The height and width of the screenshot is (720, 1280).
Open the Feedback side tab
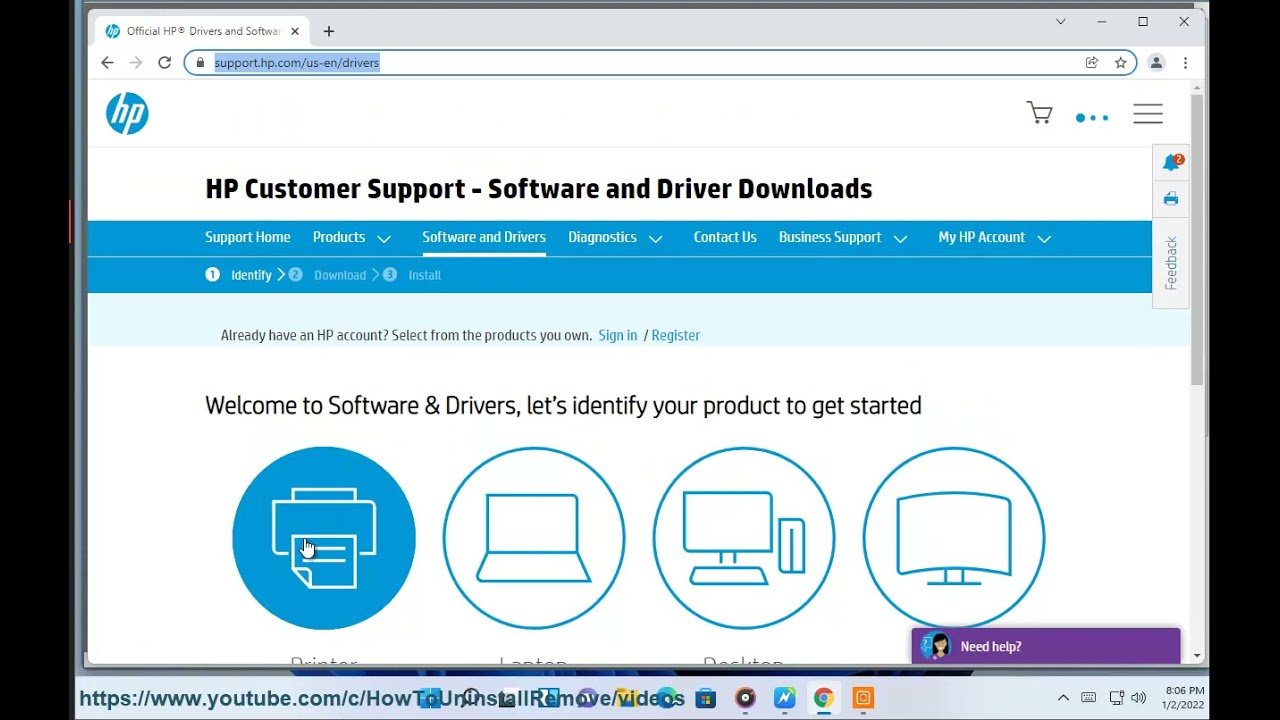pos(1171,263)
